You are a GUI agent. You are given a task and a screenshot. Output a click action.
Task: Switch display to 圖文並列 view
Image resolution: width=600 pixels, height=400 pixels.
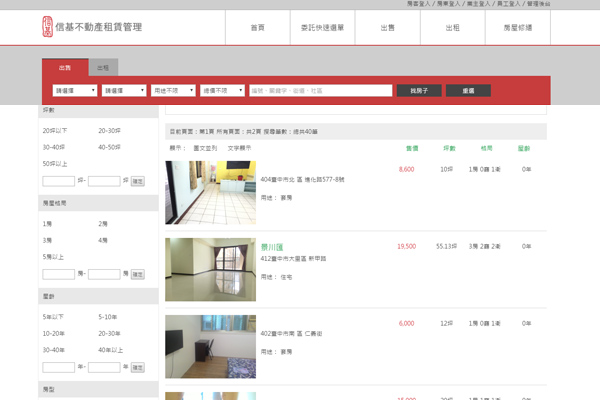205,148
